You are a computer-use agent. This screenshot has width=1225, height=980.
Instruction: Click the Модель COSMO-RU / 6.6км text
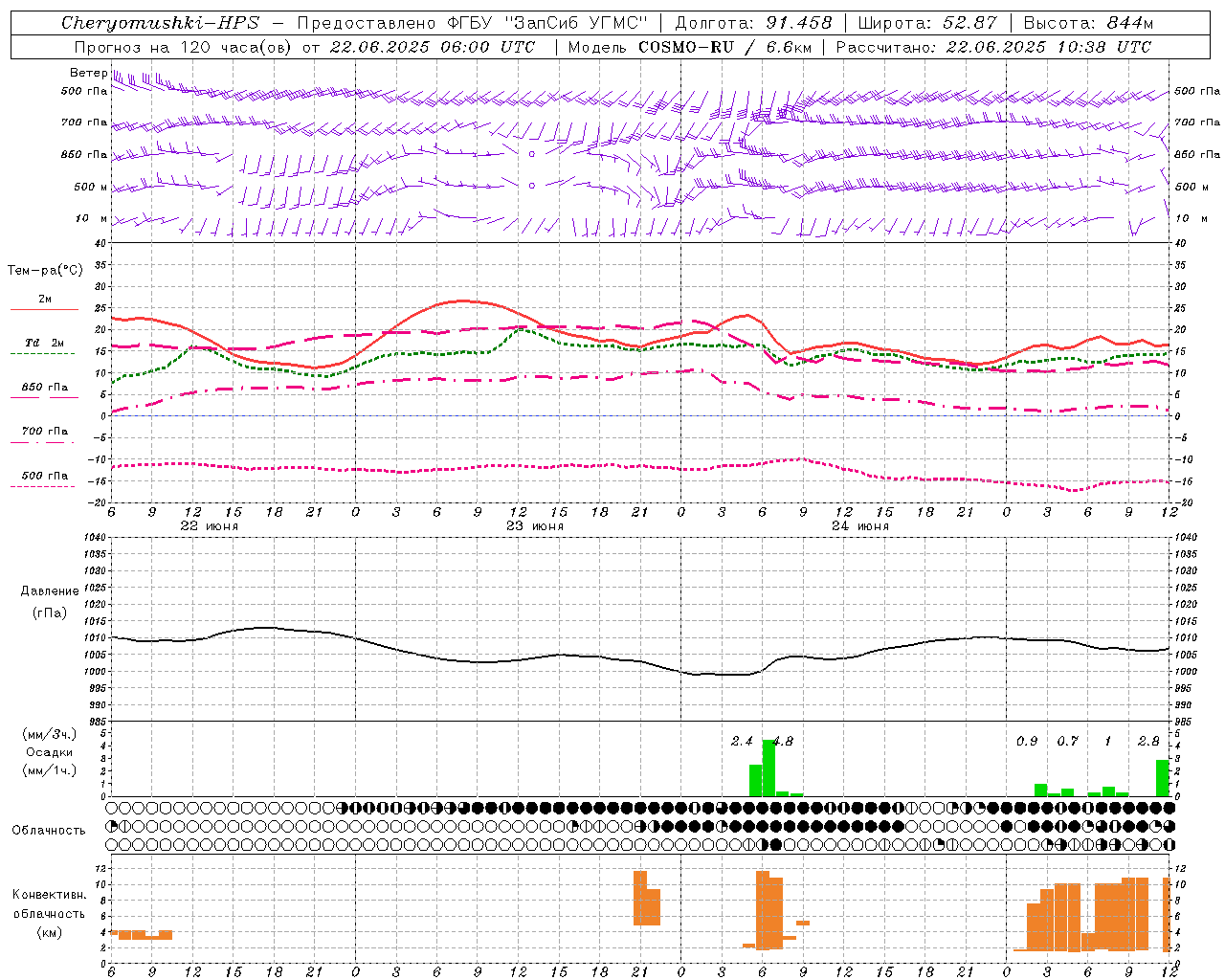coord(690,47)
